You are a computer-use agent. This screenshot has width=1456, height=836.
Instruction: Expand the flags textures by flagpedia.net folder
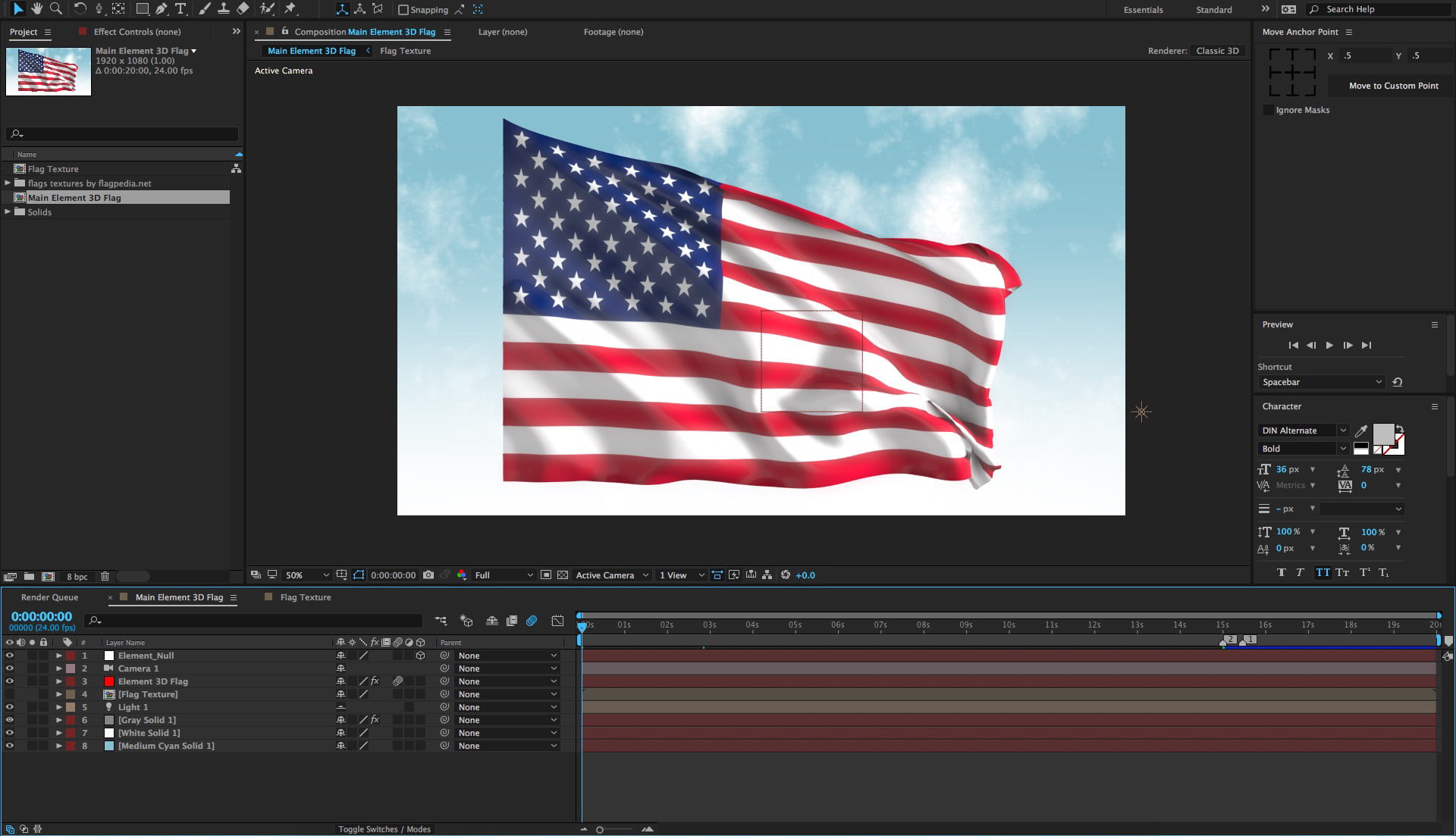click(8, 183)
